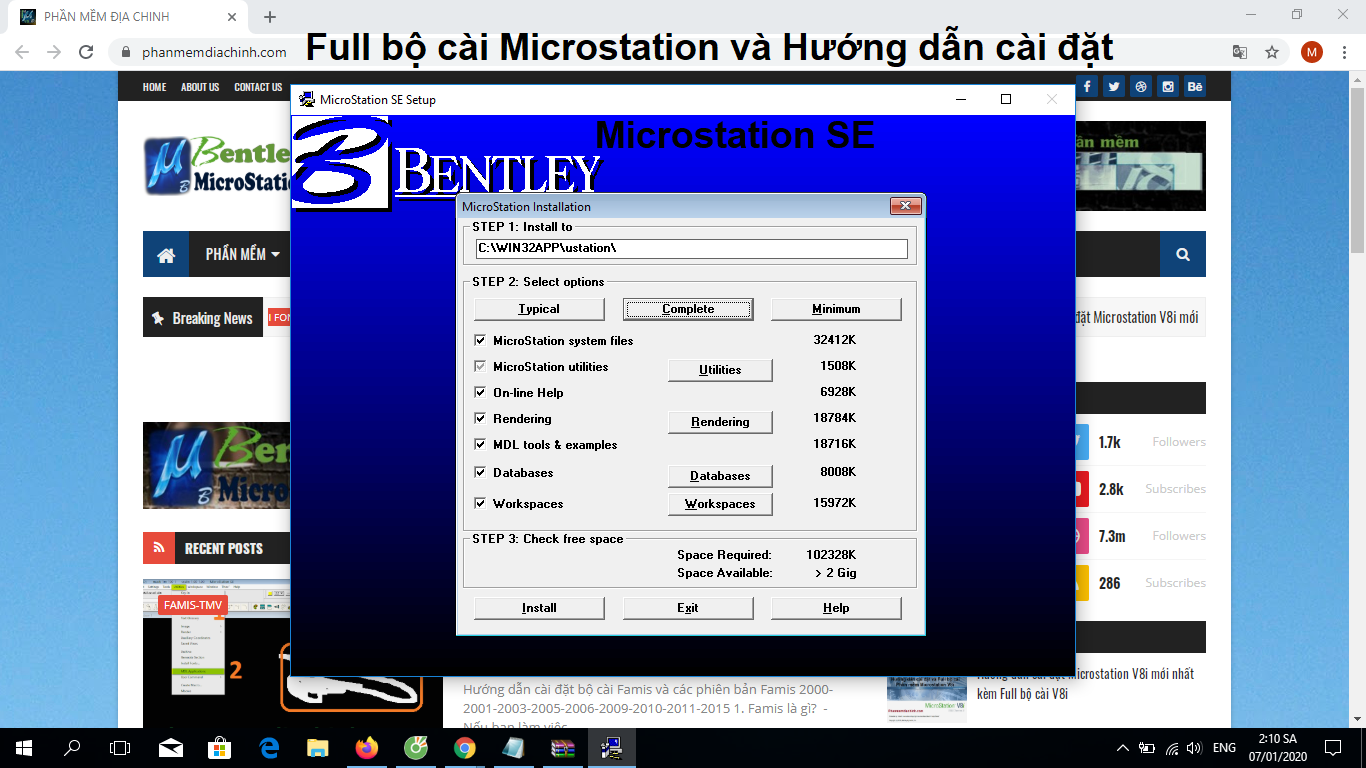Open MicroStation Setup from the taskbar
Screen dimensions: 1366x768
tap(611, 747)
